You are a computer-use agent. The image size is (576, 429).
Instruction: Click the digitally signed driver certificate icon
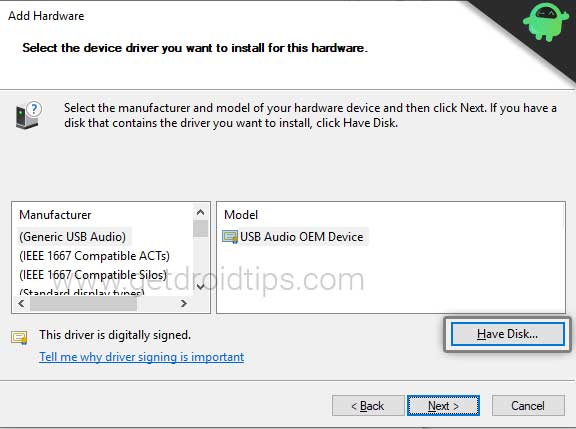[x=19, y=337]
